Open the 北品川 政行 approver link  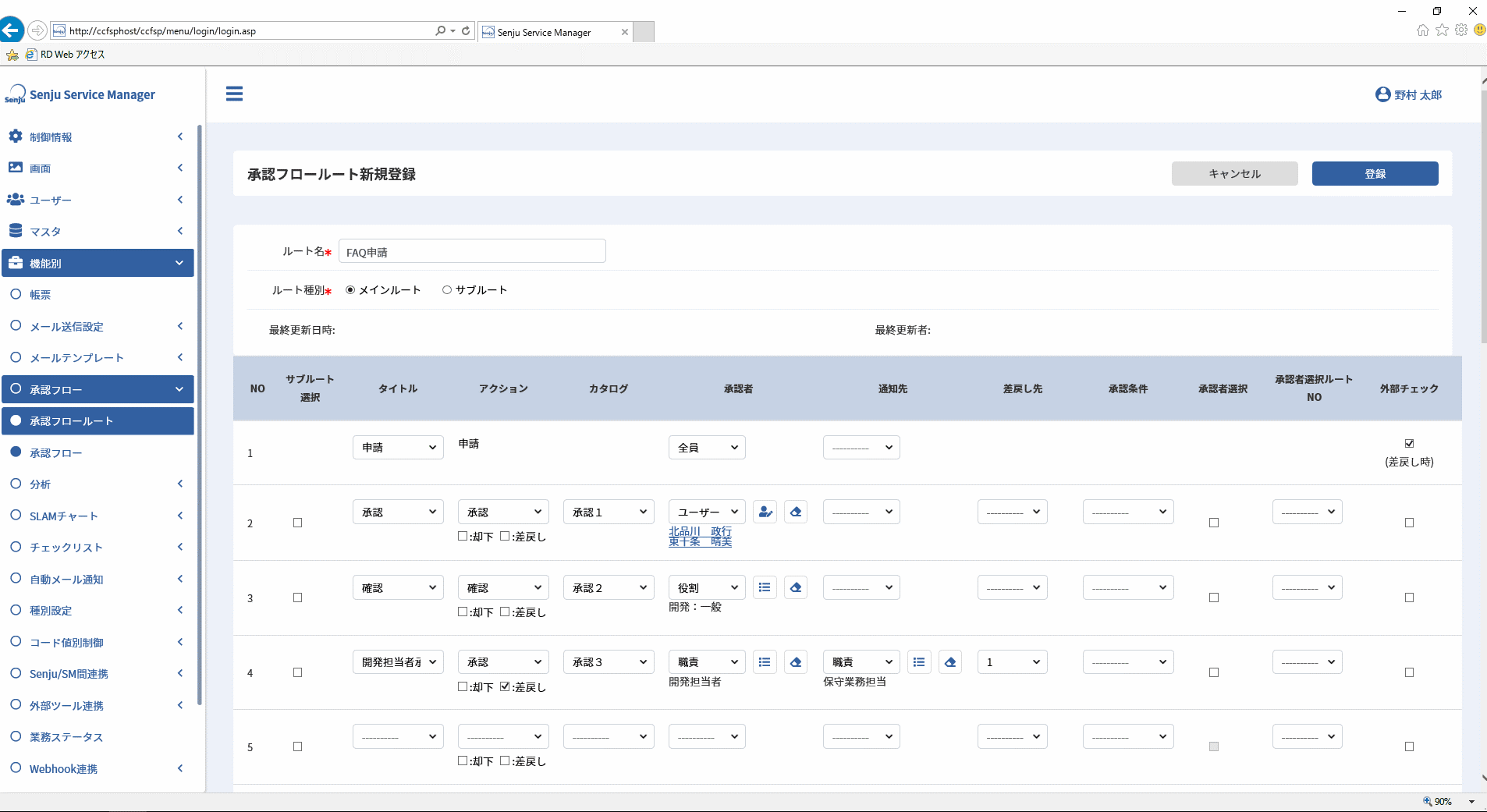coord(700,530)
